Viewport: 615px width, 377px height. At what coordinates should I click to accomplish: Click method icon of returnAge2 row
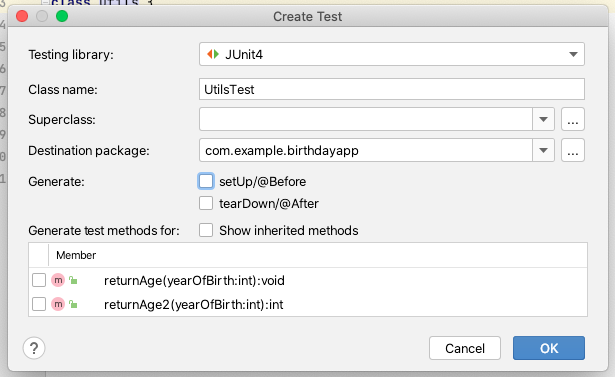58,304
